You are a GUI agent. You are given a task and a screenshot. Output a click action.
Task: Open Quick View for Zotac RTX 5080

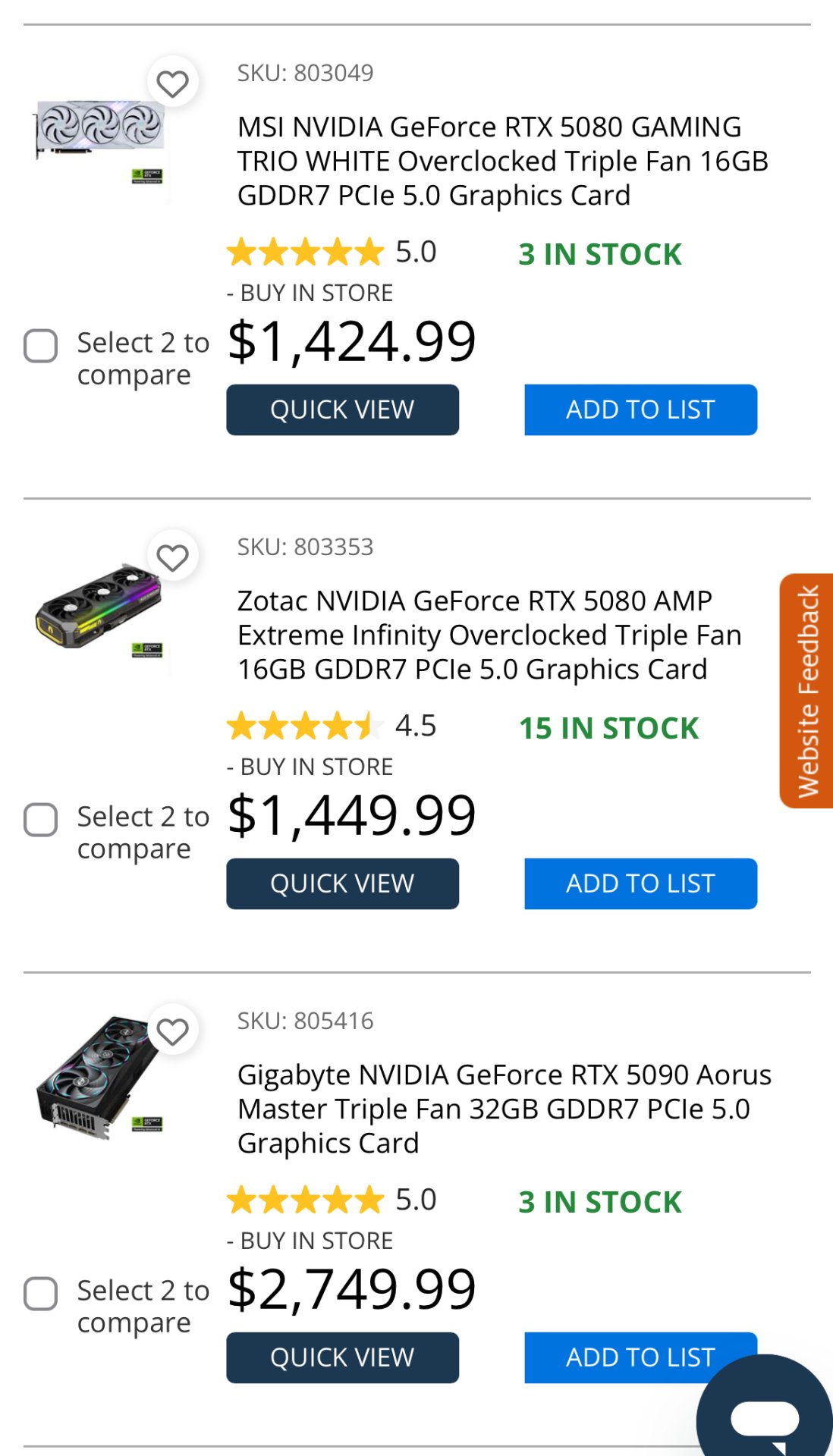click(x=342, y=884)
